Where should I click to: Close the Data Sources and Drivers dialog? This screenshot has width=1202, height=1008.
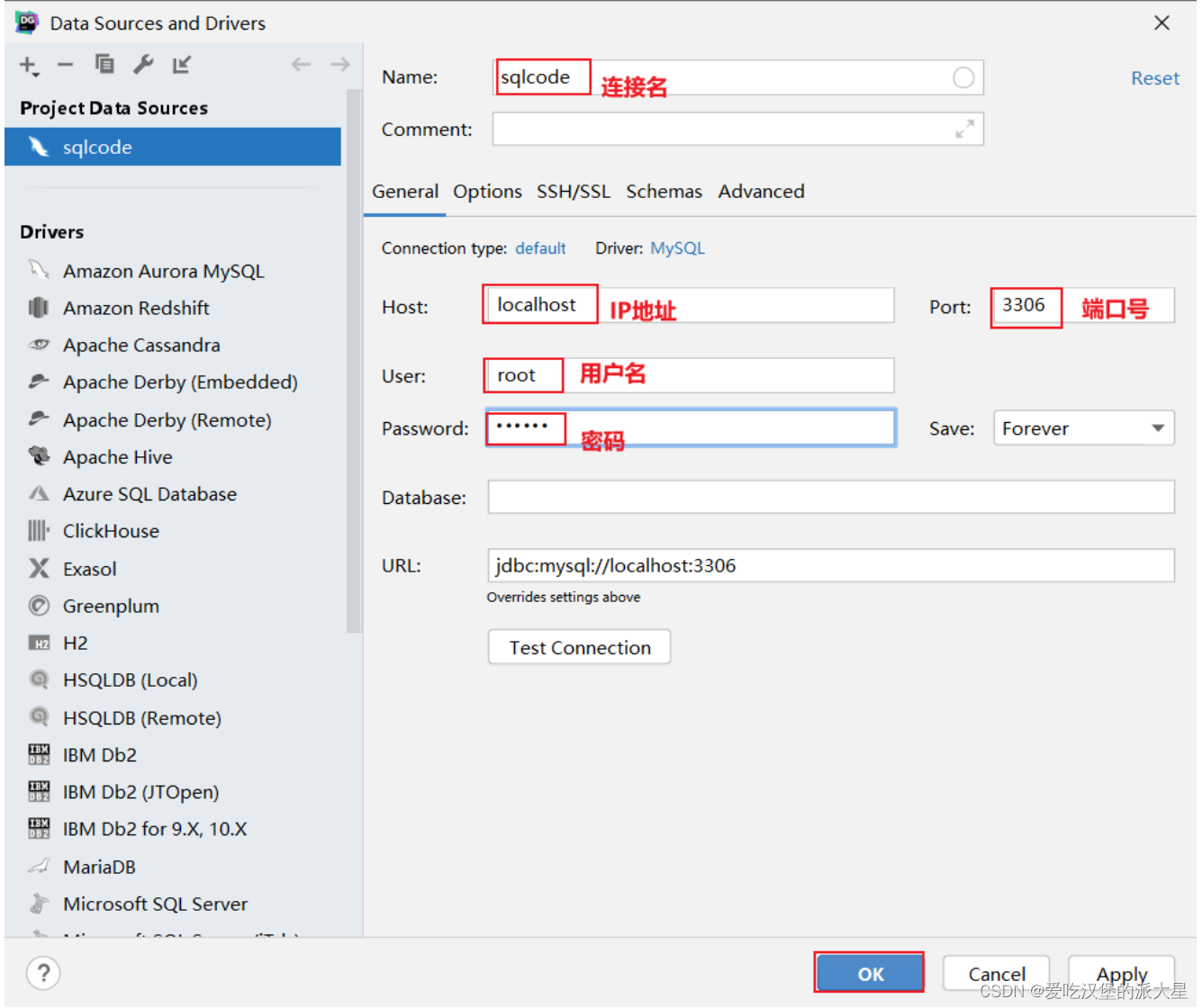1161,22
